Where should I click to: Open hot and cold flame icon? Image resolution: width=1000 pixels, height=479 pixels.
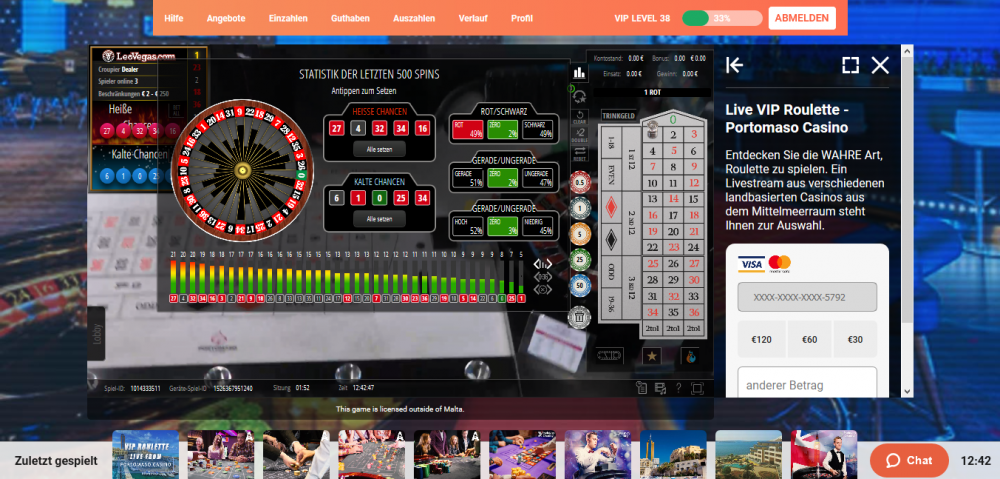coord(690,356)
